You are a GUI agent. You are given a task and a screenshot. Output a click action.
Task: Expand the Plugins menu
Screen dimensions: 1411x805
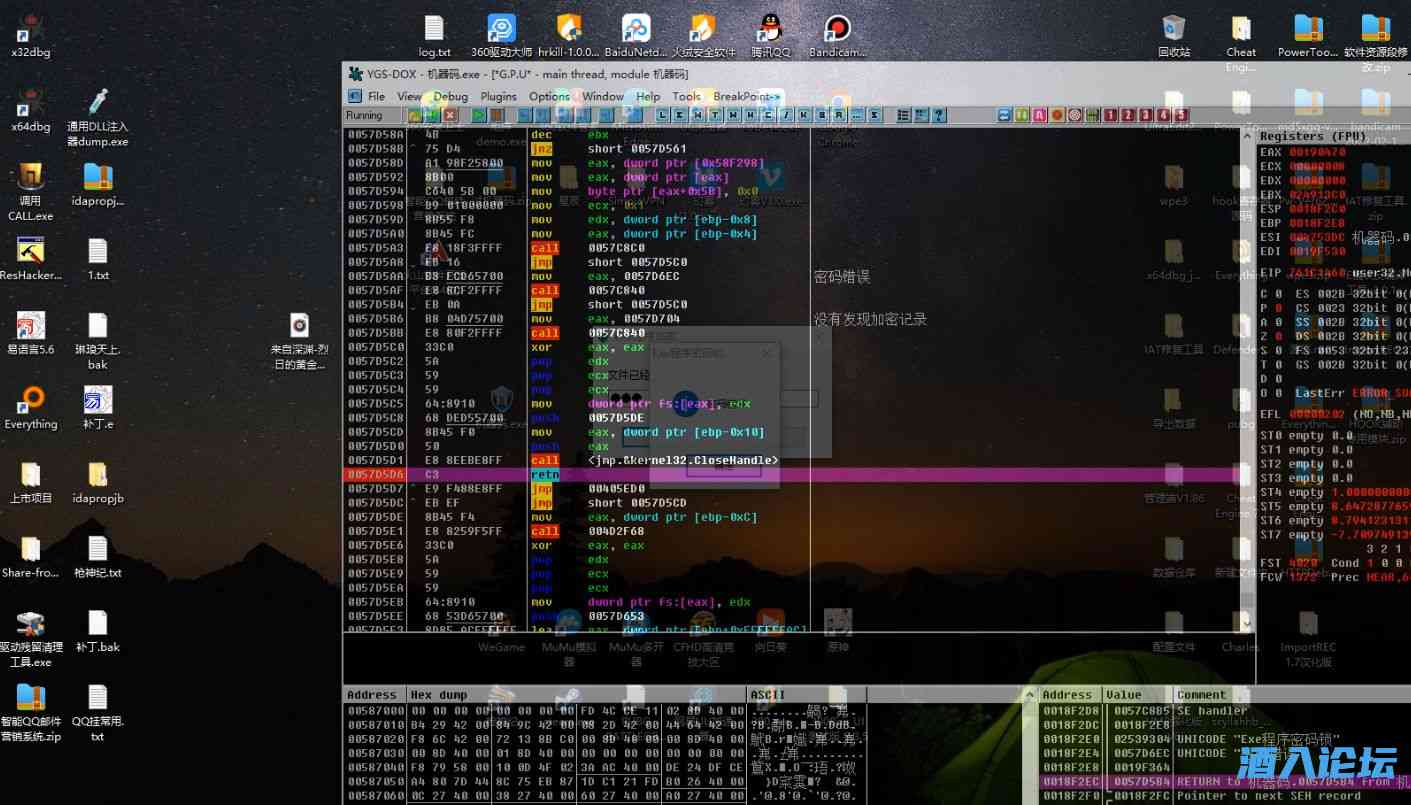498,96
